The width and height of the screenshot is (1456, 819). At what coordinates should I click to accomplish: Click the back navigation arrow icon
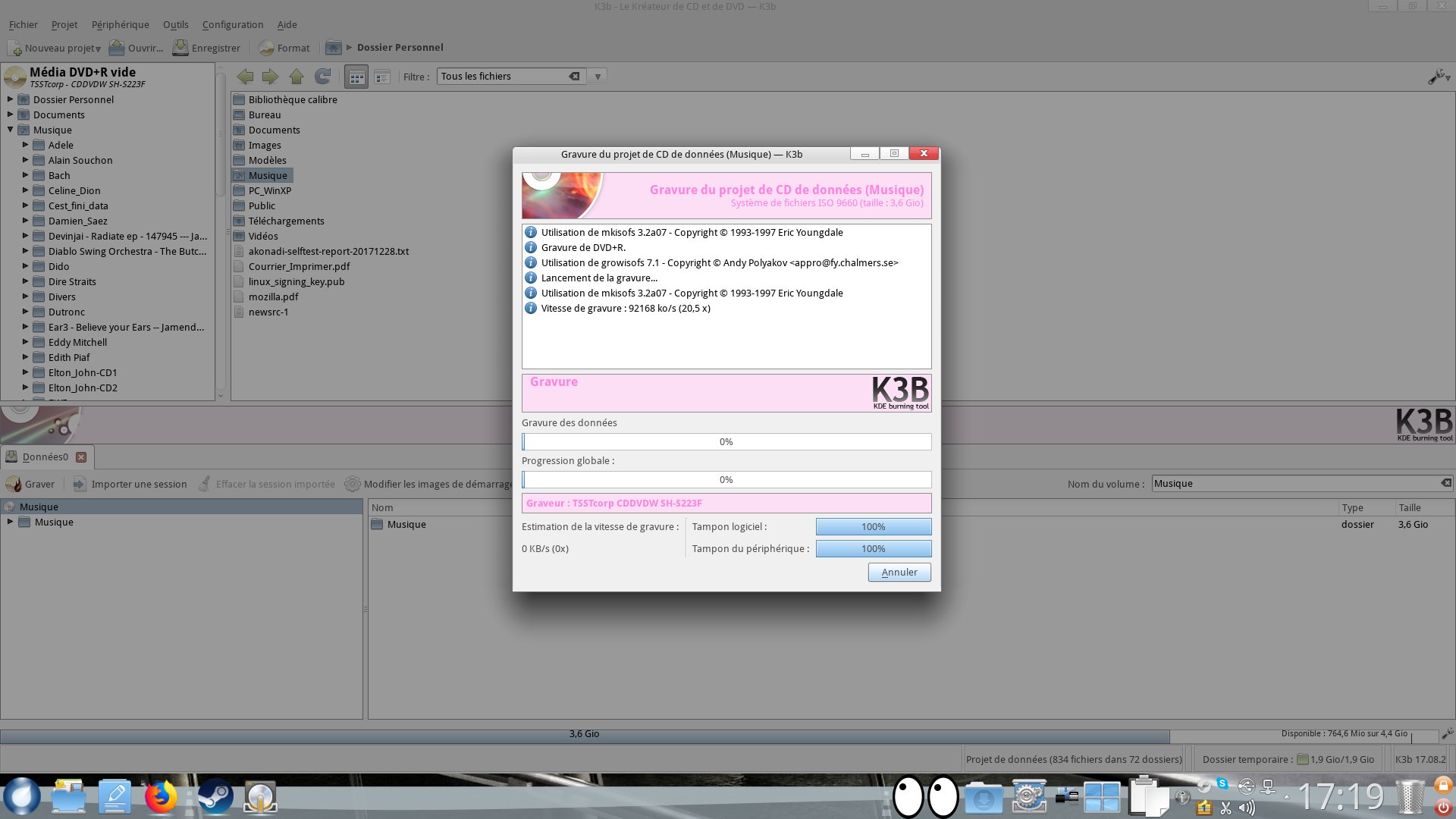(x=245, y=77)
